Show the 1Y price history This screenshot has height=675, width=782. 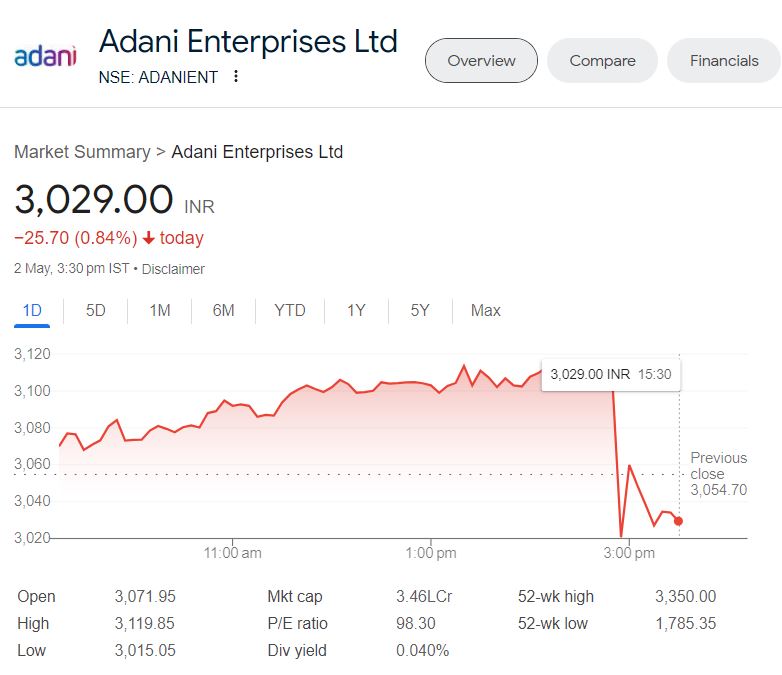pos(356,311)
